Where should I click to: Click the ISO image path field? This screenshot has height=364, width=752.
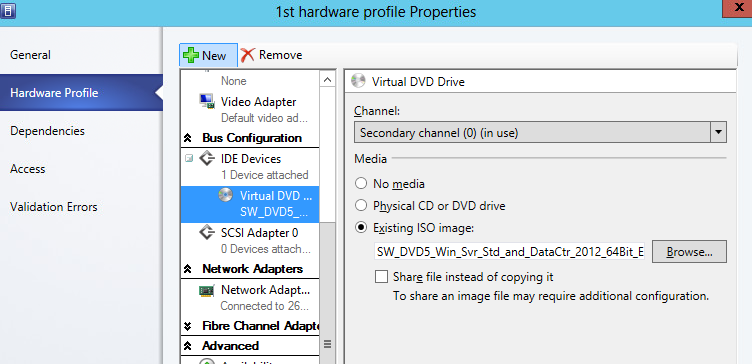509,252
